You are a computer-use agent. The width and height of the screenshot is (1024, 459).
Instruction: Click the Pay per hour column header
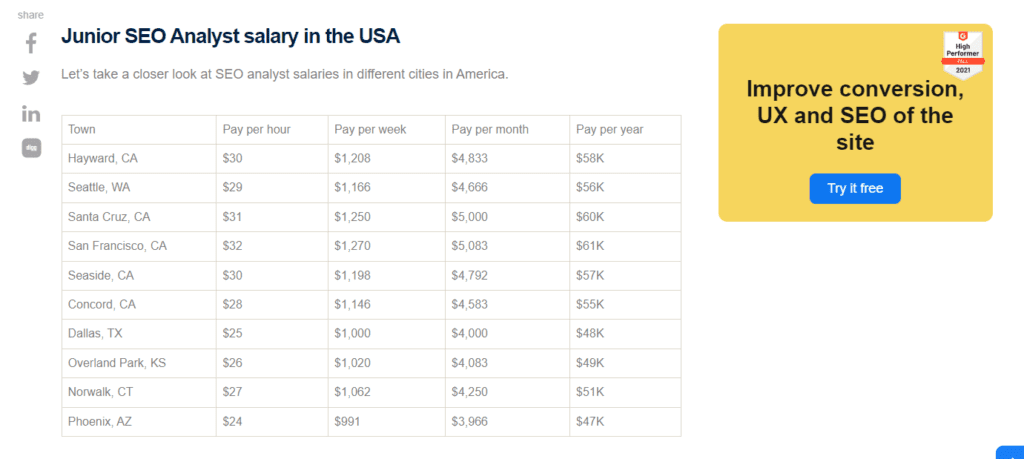[x=258, y=130]
